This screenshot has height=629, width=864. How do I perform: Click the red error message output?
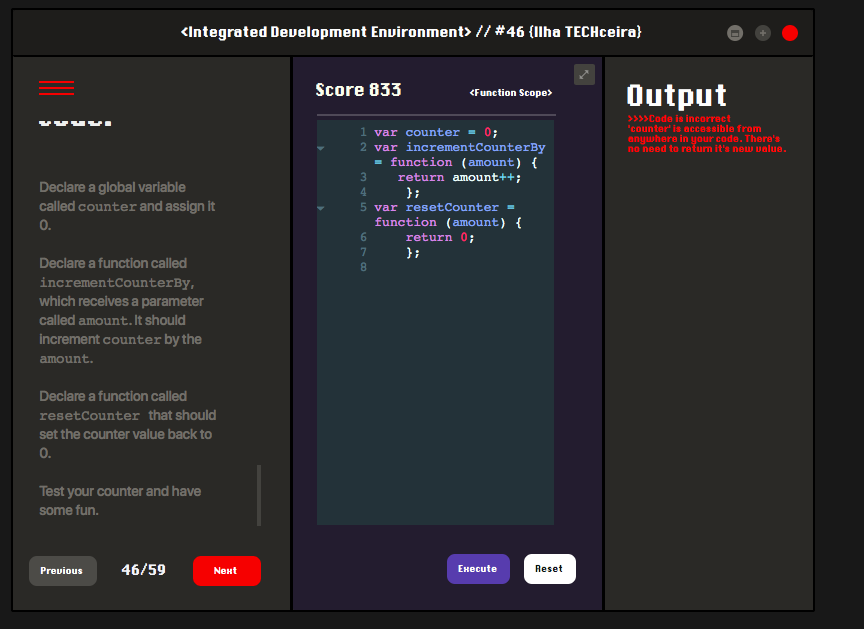706,134
